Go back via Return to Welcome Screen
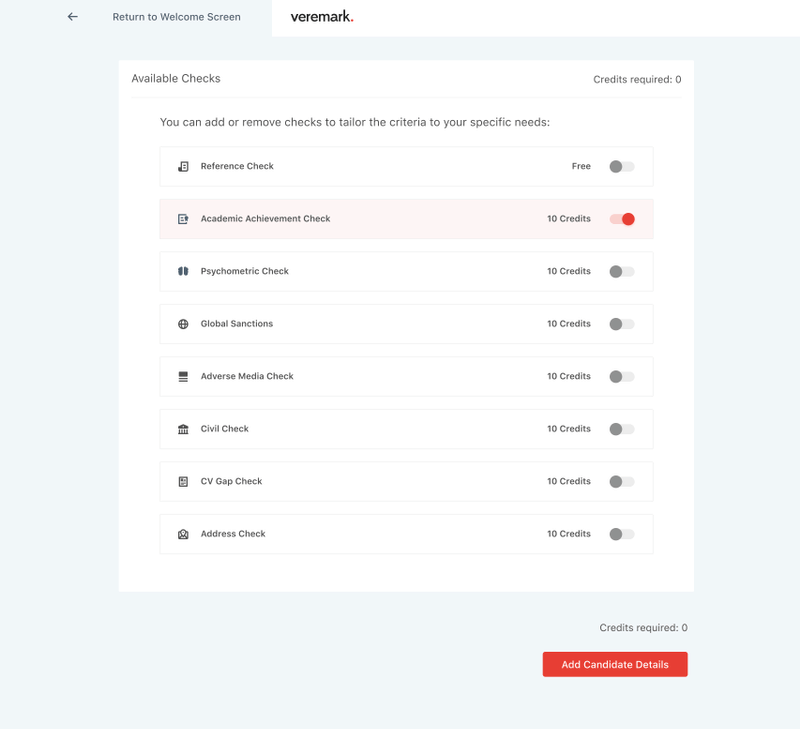The image size is (800, 729). (176, 17)
